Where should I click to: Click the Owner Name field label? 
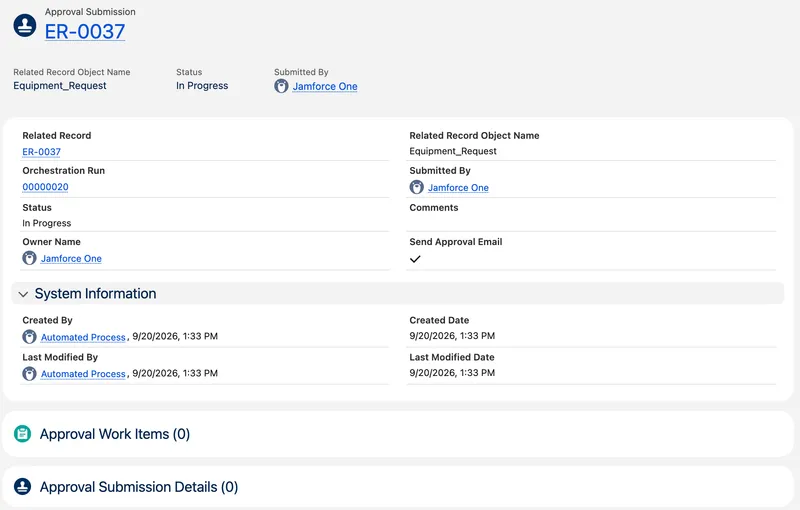[x=52, y=242]
